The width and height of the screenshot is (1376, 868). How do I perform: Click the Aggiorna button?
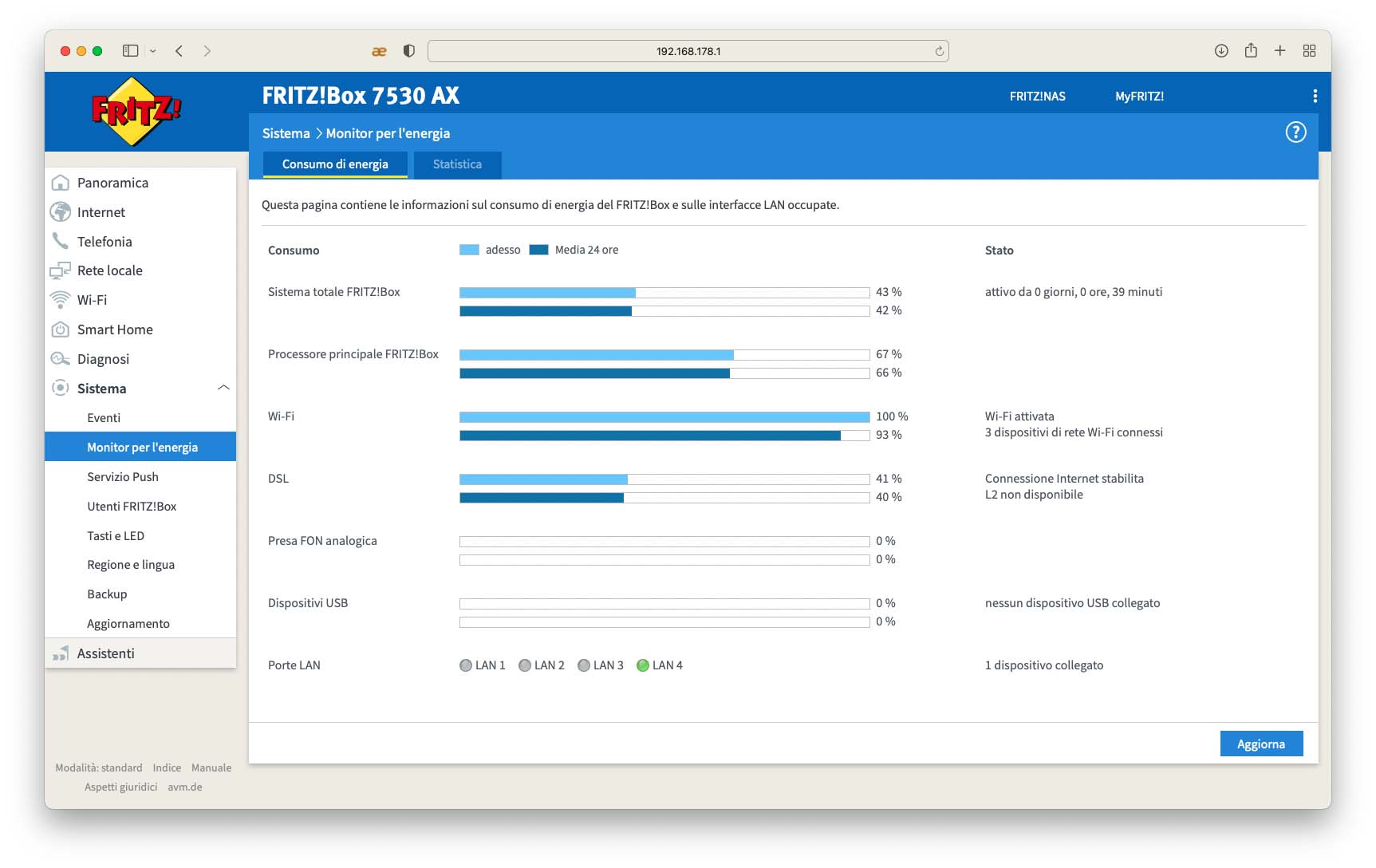tap(1261, 744)
